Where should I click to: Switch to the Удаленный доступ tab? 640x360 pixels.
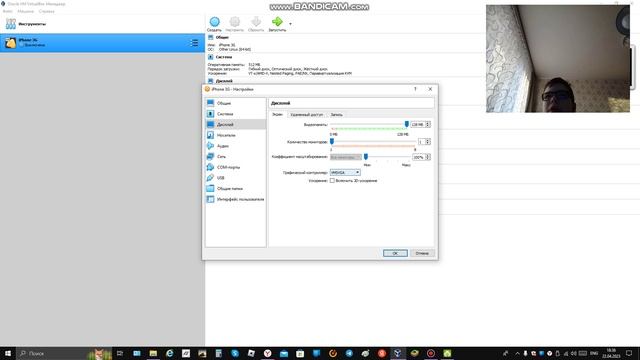click(307, 115)
